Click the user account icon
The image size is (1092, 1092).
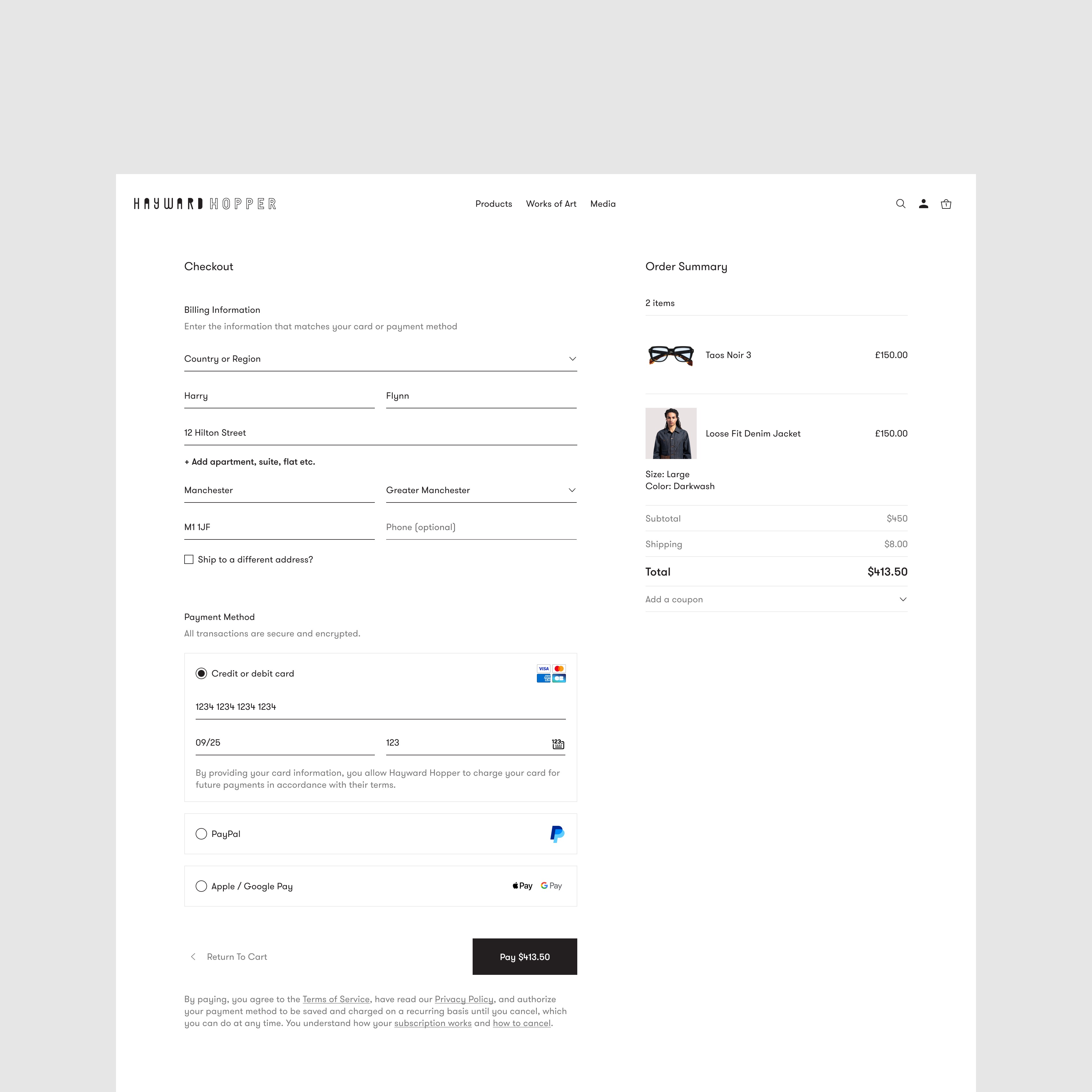923,204
